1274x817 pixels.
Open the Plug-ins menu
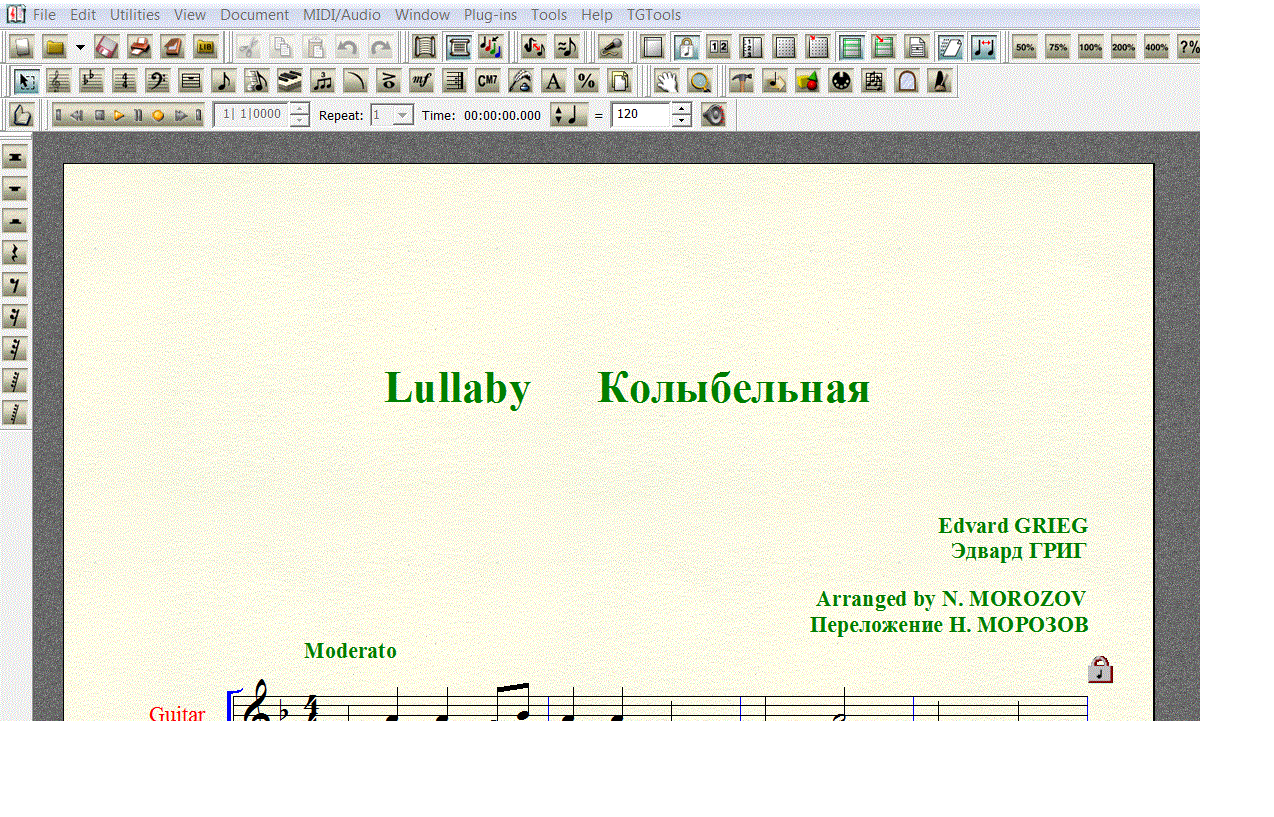490,15
